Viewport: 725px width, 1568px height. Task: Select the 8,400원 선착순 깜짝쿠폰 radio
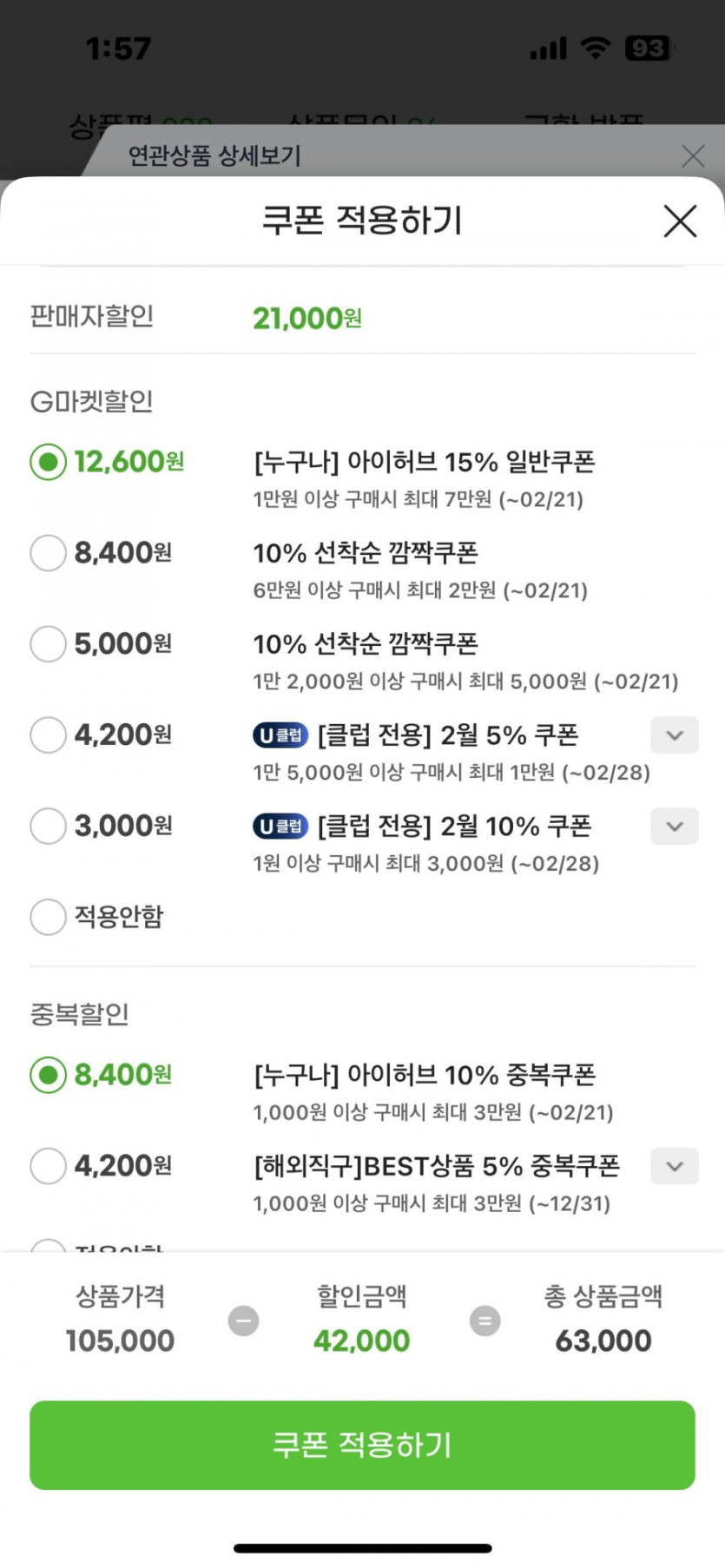pyautogui.click(x=48, y=553)
